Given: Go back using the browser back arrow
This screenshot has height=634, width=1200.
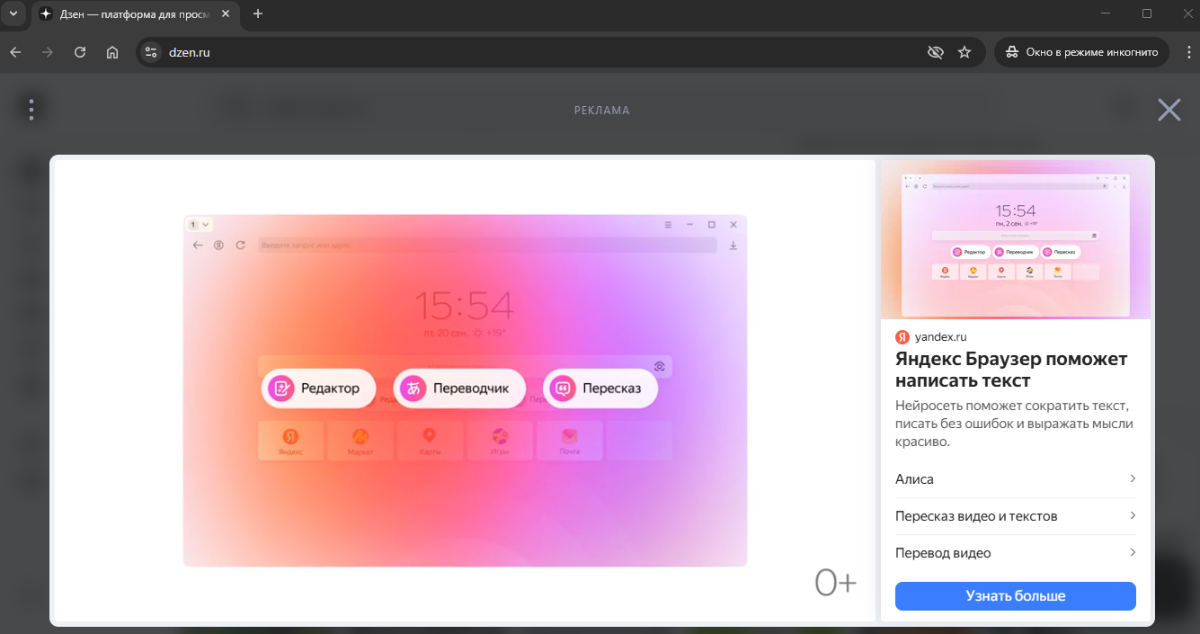Looking at the screenshot, I should (x=15, y=52).
